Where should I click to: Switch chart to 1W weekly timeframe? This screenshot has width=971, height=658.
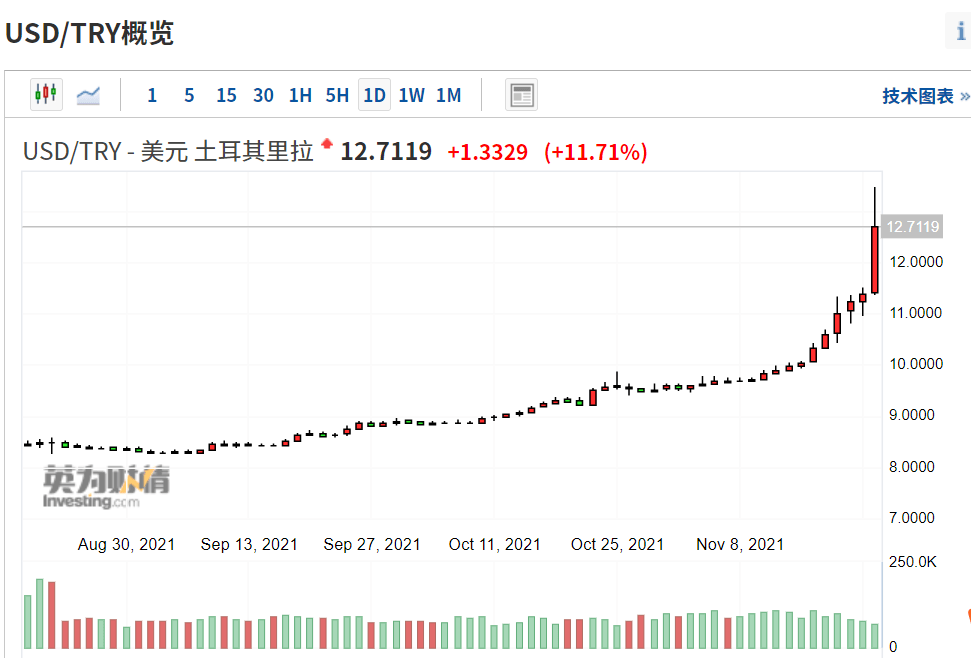411,95
